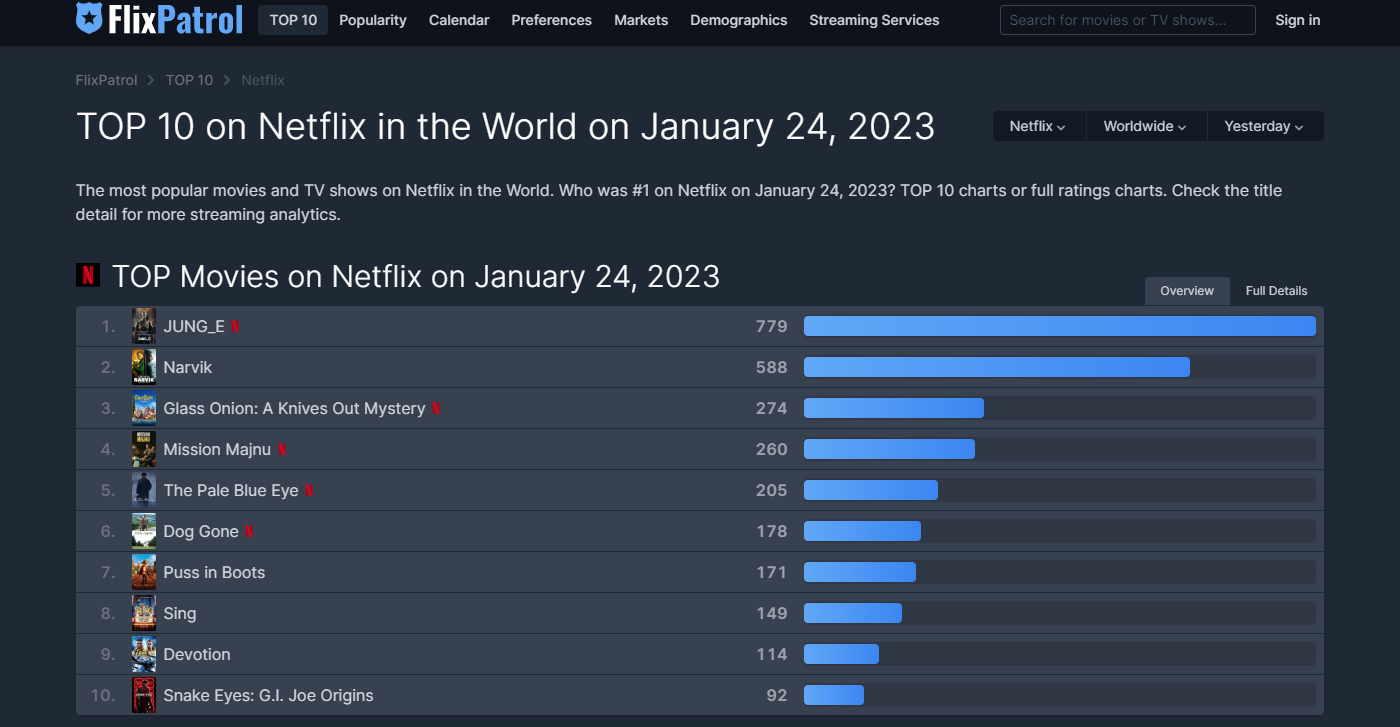Open the Mission Majnu poster thumbnail

click(x=144, y=449)
